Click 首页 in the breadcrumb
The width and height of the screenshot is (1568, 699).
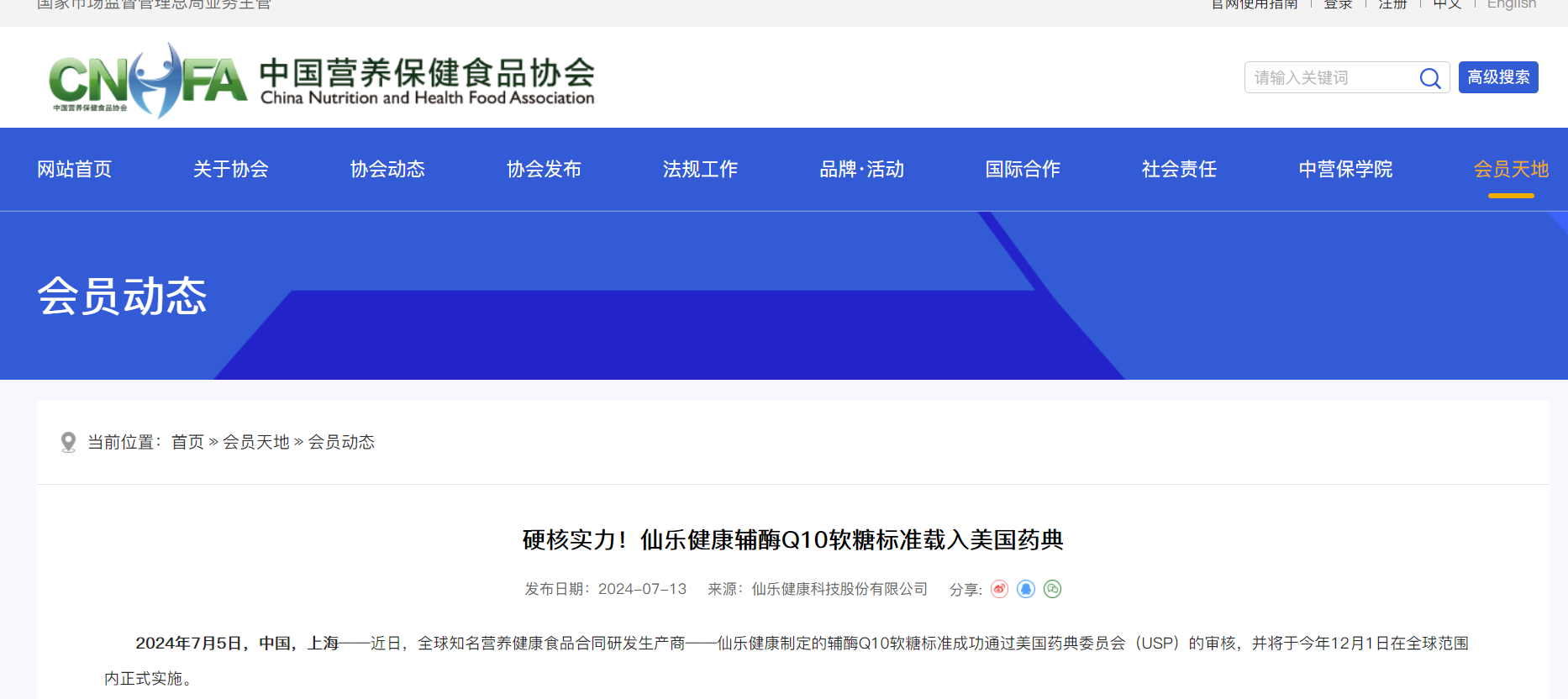187,442
